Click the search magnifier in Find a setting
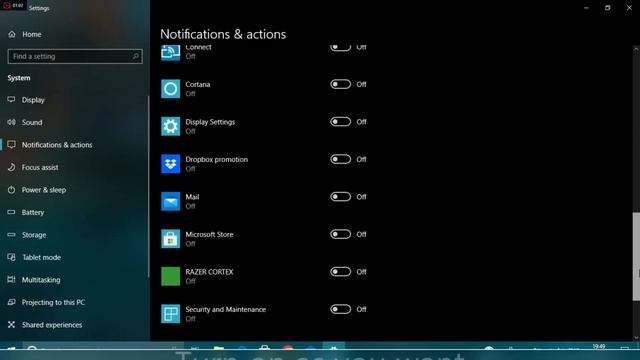 [136, 56]
